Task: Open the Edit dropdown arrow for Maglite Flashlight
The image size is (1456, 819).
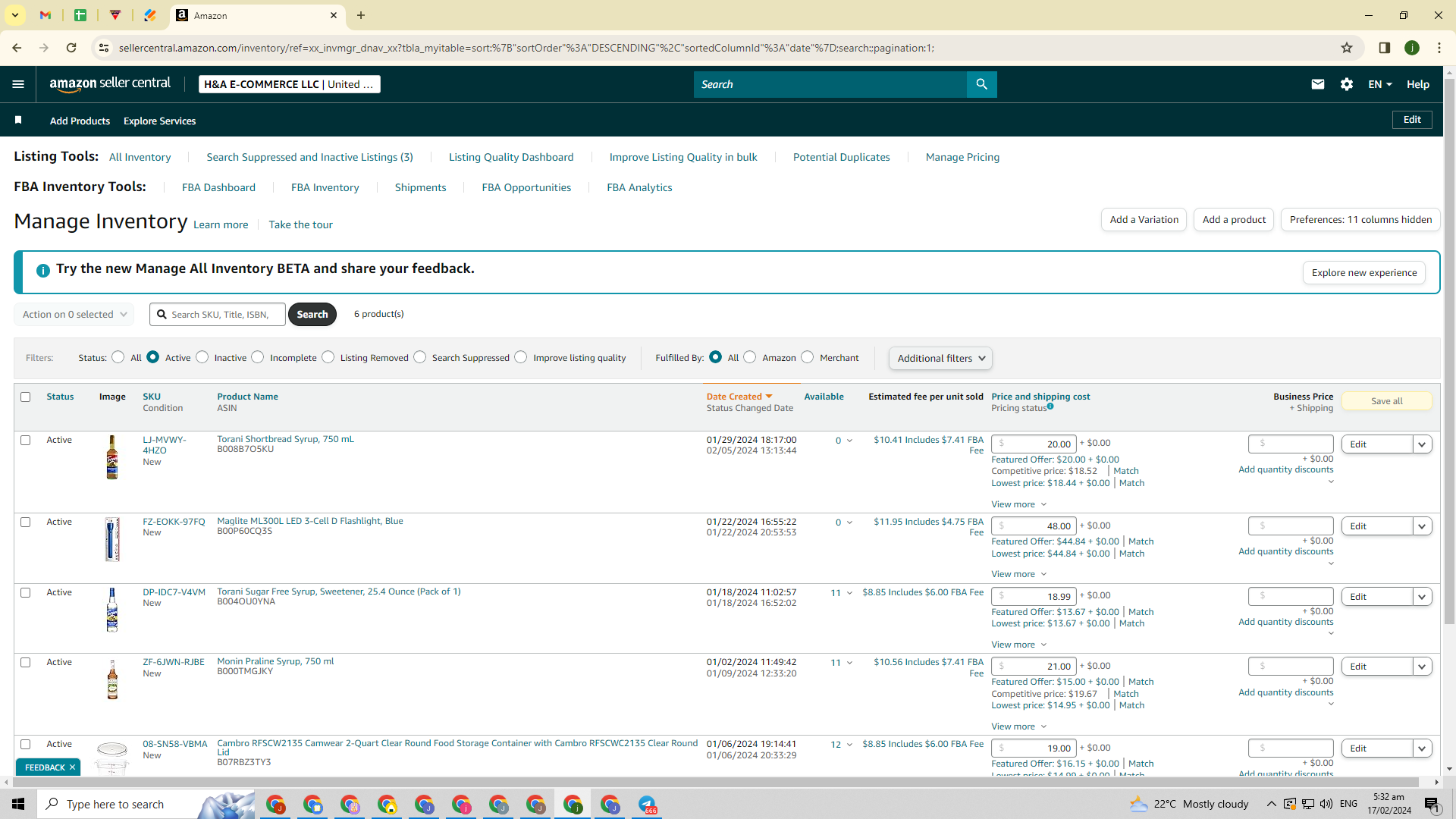Action: (1423, 526)
